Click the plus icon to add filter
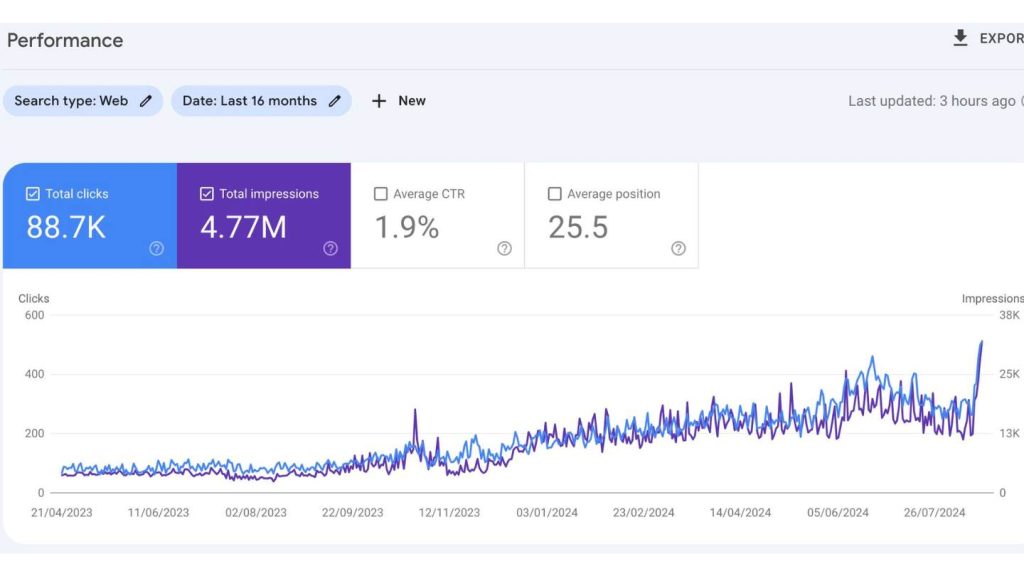The height and width of the screenshot is (576, 1024). [379, 101]
